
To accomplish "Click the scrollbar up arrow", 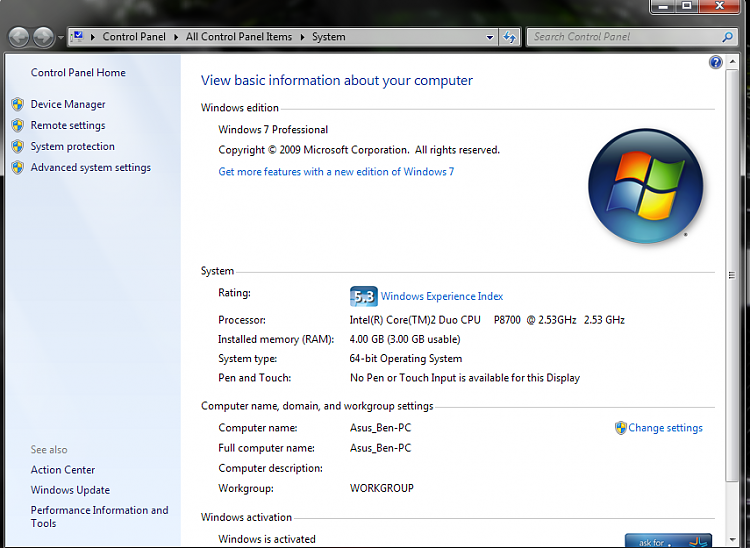I will [x=732, y=62].
